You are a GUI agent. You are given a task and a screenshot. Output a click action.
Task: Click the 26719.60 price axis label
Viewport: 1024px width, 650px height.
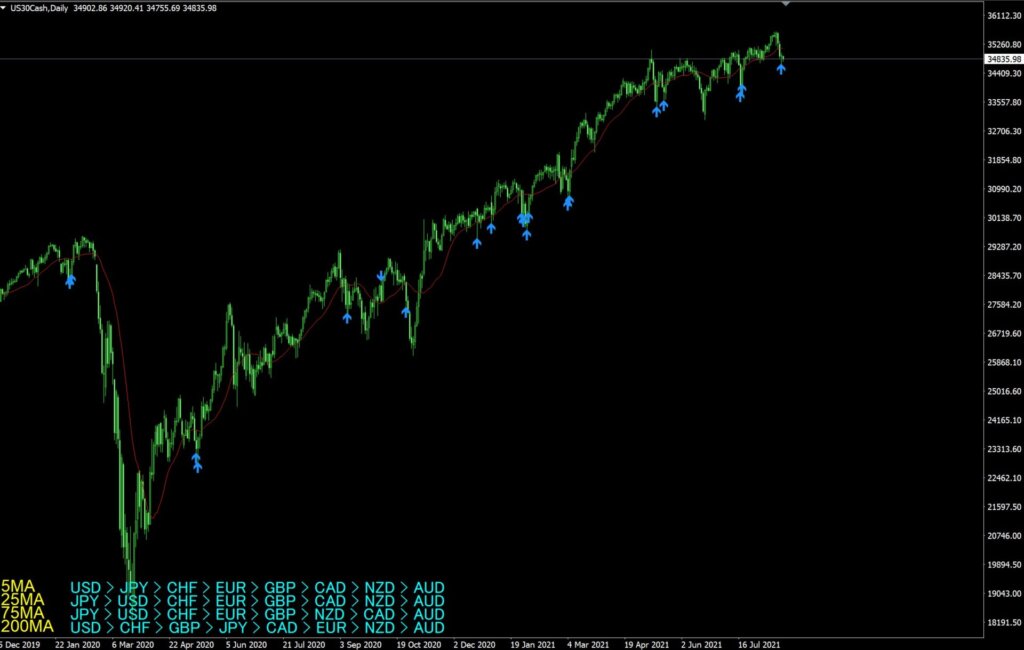tap(1001, 334)
